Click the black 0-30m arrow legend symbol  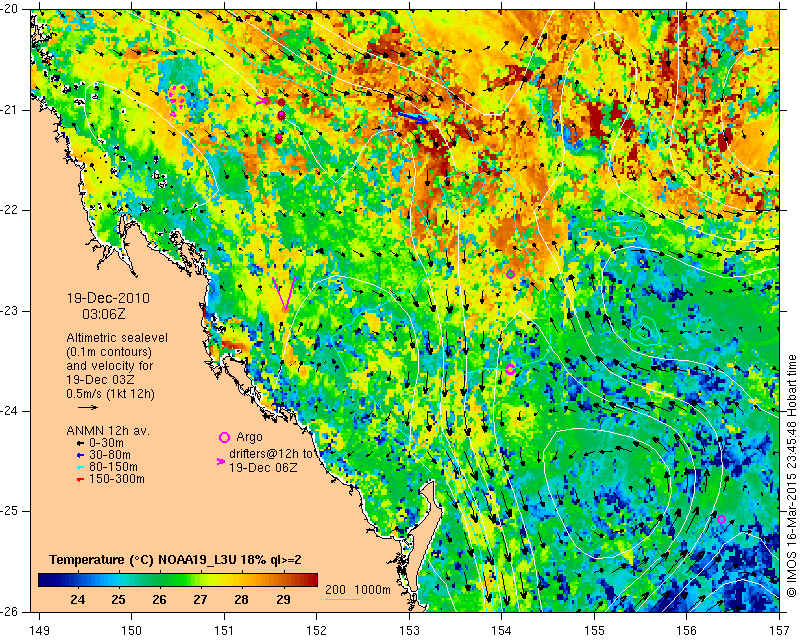point(80,443)
